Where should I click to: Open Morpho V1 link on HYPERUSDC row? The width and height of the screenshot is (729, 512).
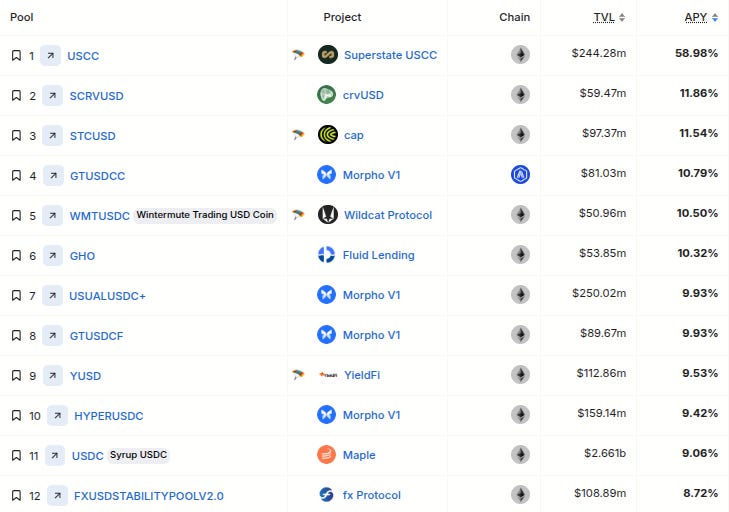371,415
